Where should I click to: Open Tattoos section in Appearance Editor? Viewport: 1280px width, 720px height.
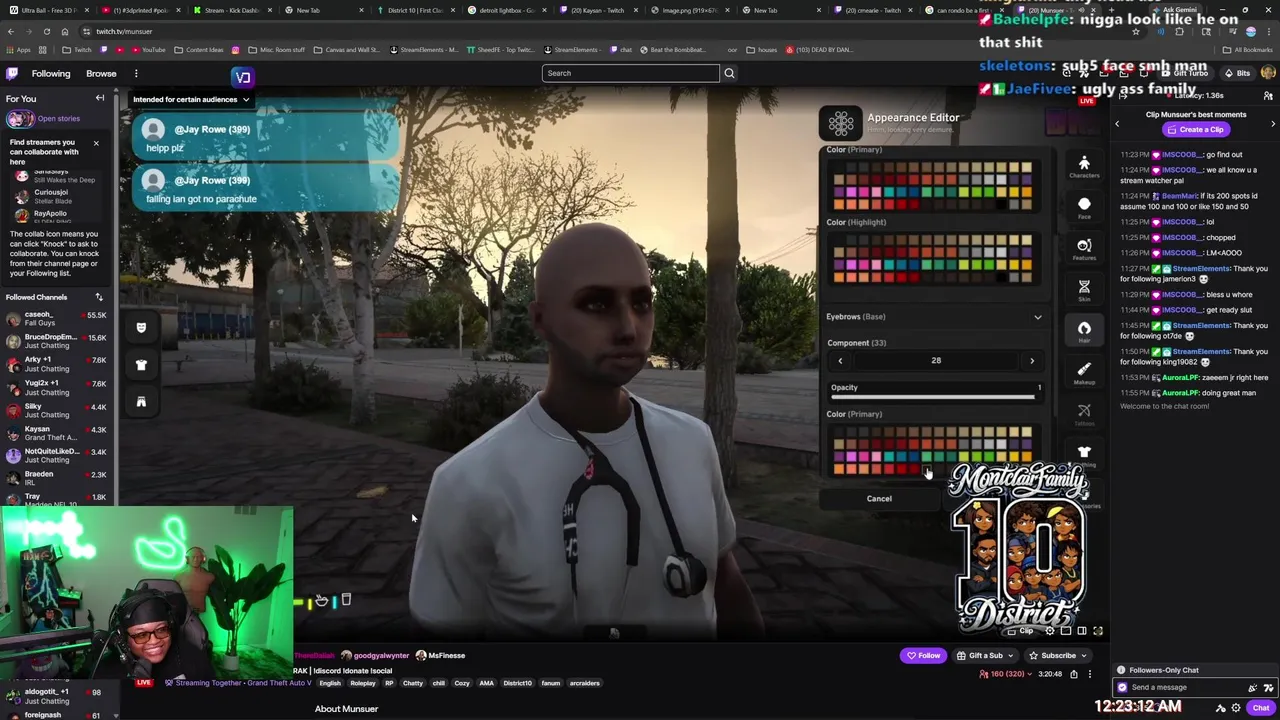point(1084,414)
